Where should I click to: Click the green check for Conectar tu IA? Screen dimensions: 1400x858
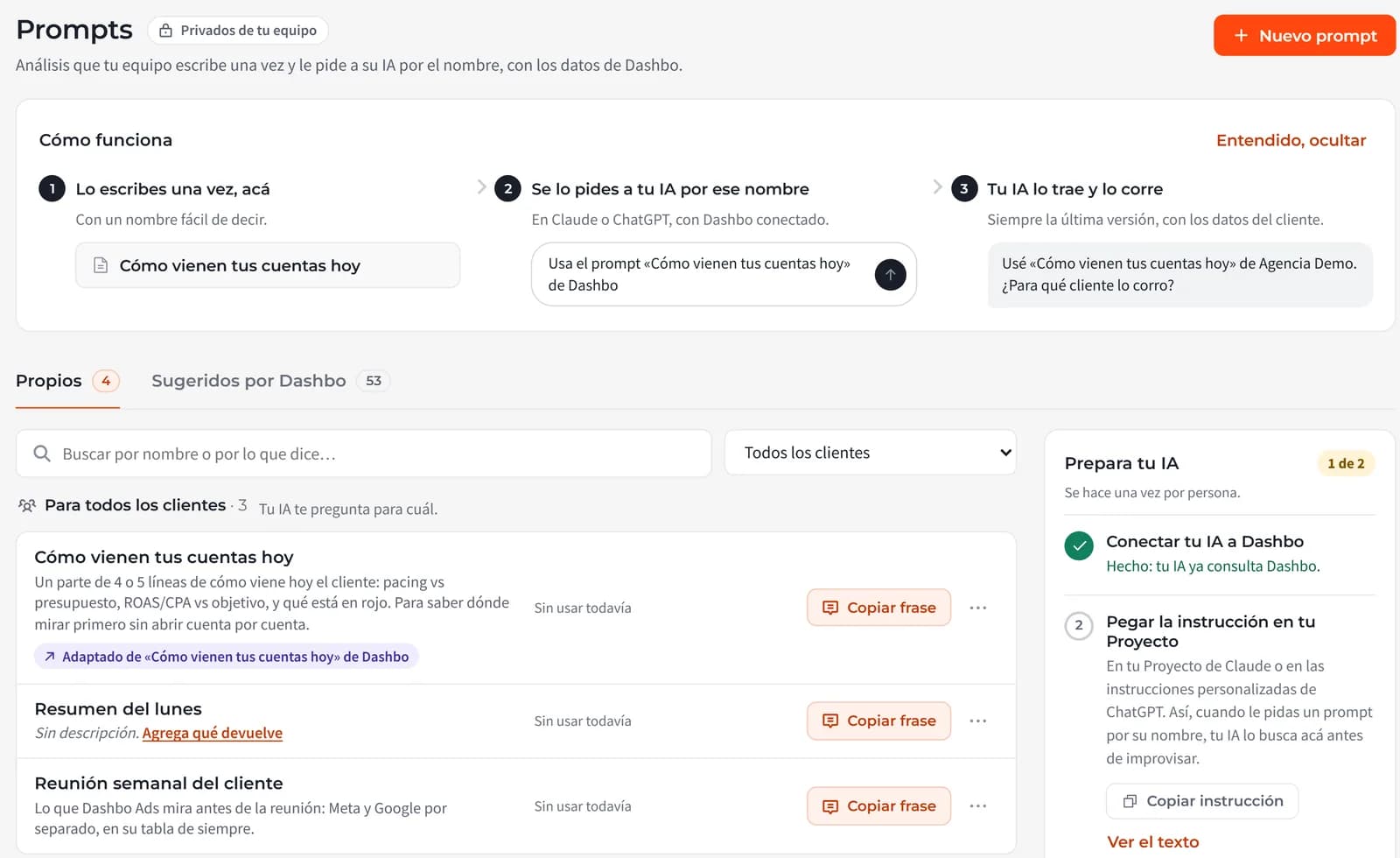click(x=1079, y=545)
